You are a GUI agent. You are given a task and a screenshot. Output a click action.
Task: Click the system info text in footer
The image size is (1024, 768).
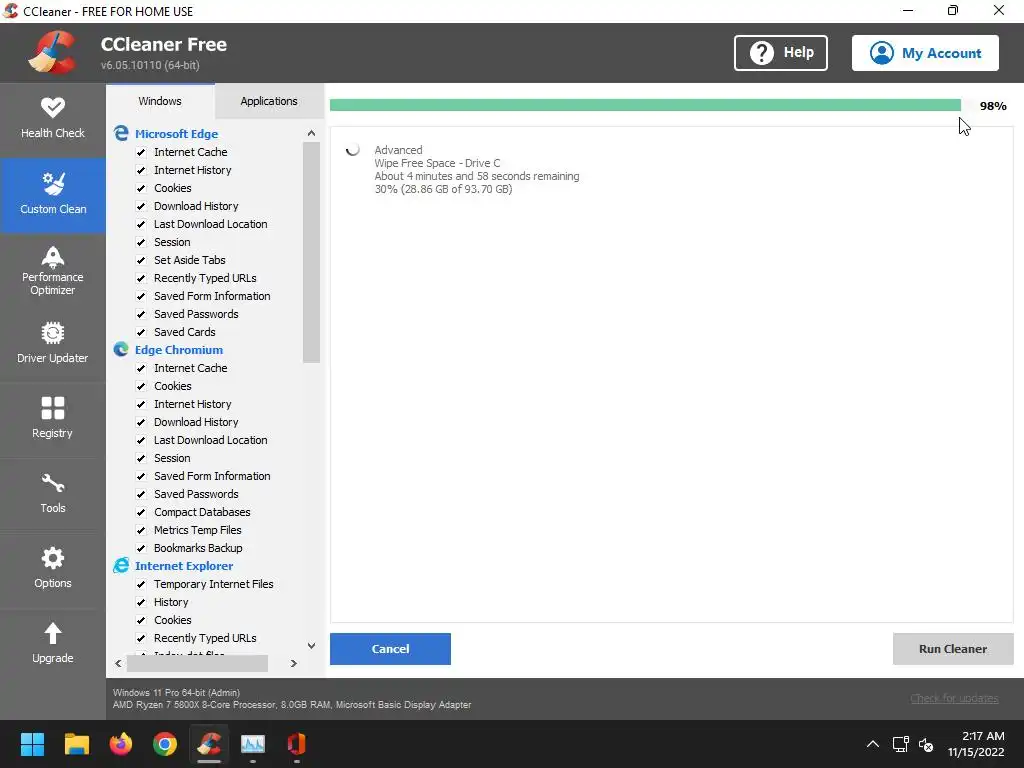click(292, 699)
